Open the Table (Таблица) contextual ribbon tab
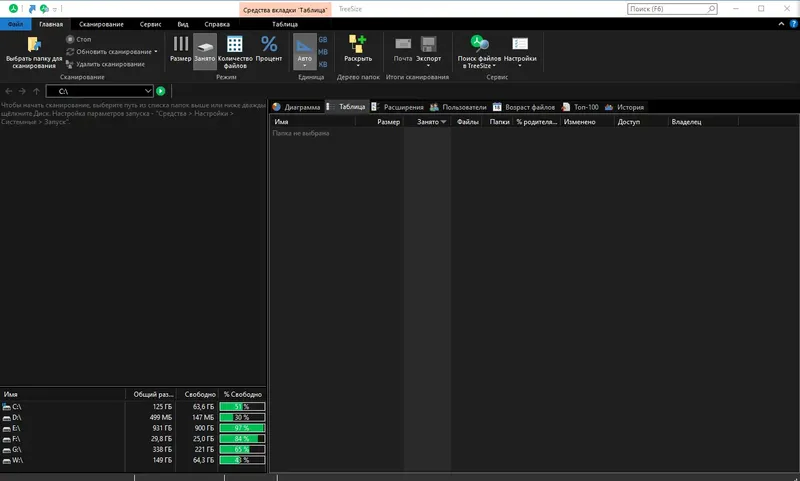Screen dimensions: 800x481 click(285, 24)
